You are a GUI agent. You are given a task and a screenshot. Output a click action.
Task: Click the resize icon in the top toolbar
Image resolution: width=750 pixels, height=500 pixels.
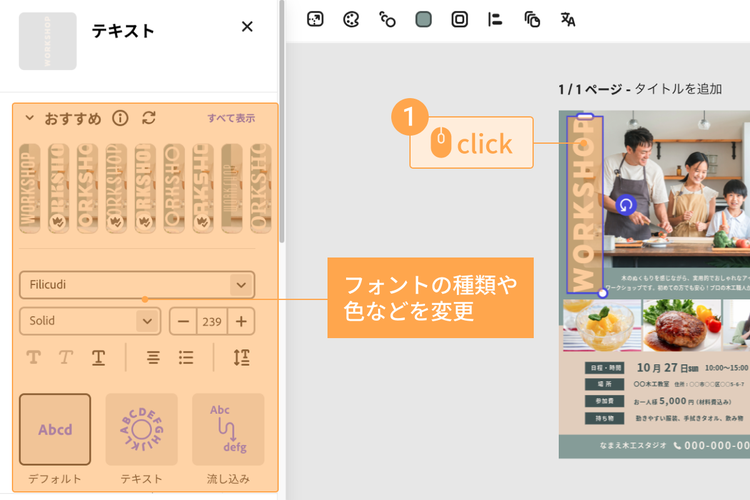point(315,19)
